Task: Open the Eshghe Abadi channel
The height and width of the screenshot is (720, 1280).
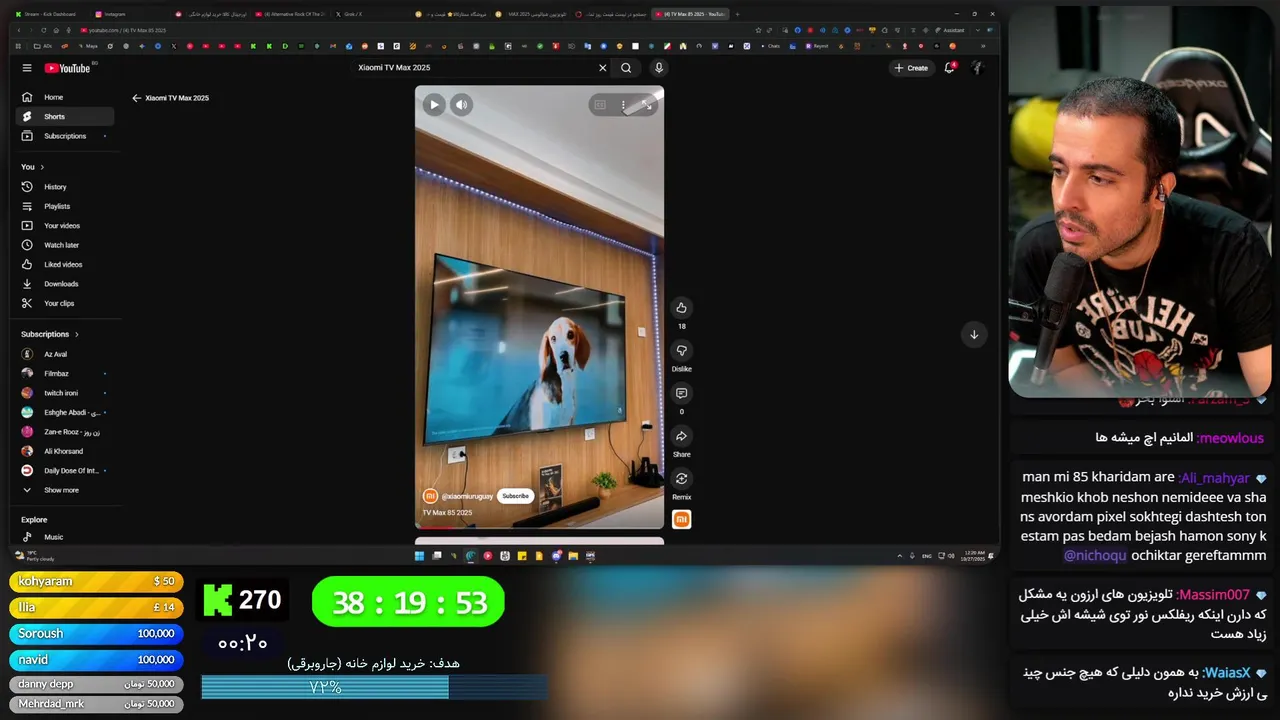Action: (66, 412)
